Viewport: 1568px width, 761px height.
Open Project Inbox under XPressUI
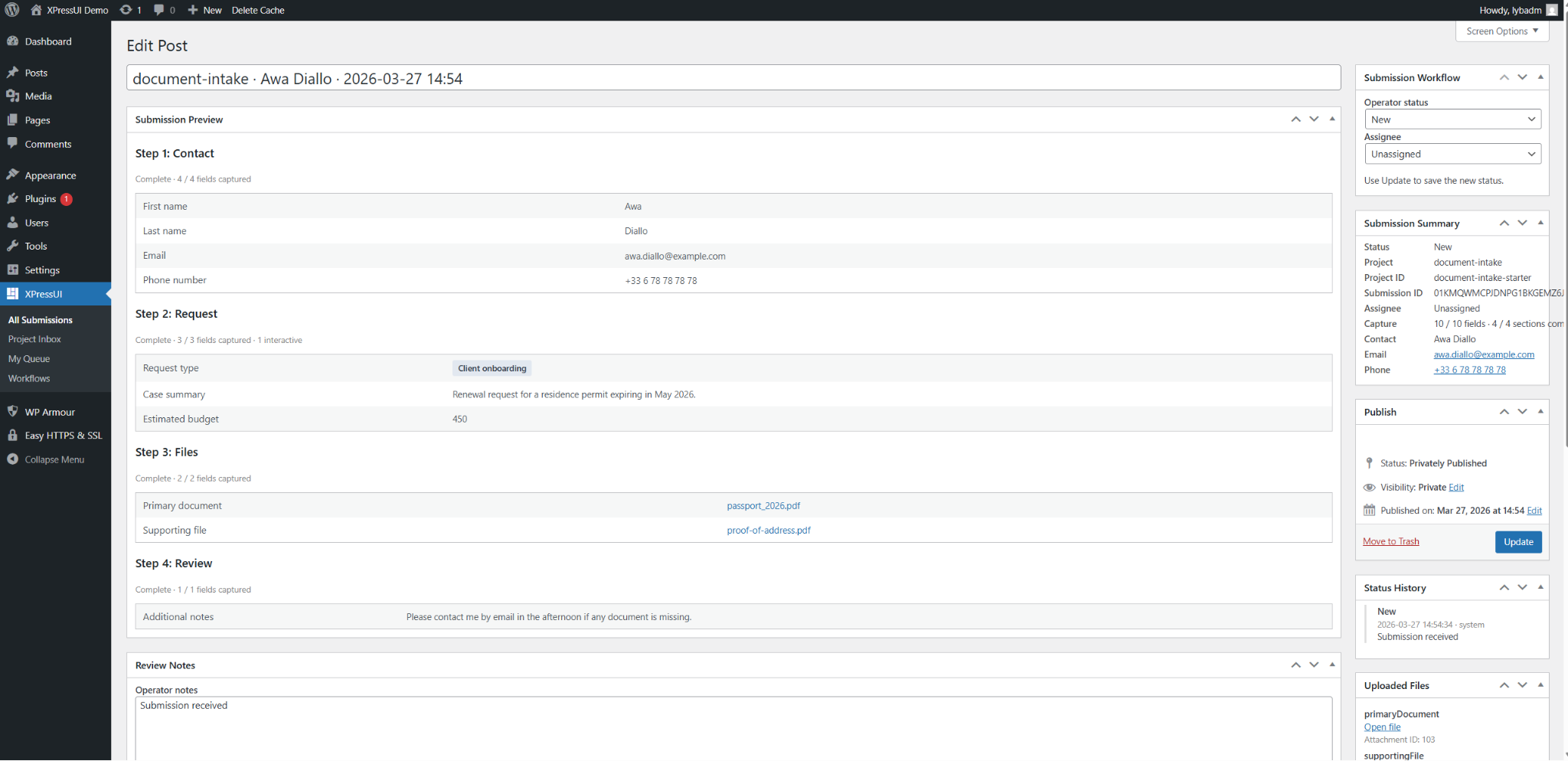tap(34, 339)
